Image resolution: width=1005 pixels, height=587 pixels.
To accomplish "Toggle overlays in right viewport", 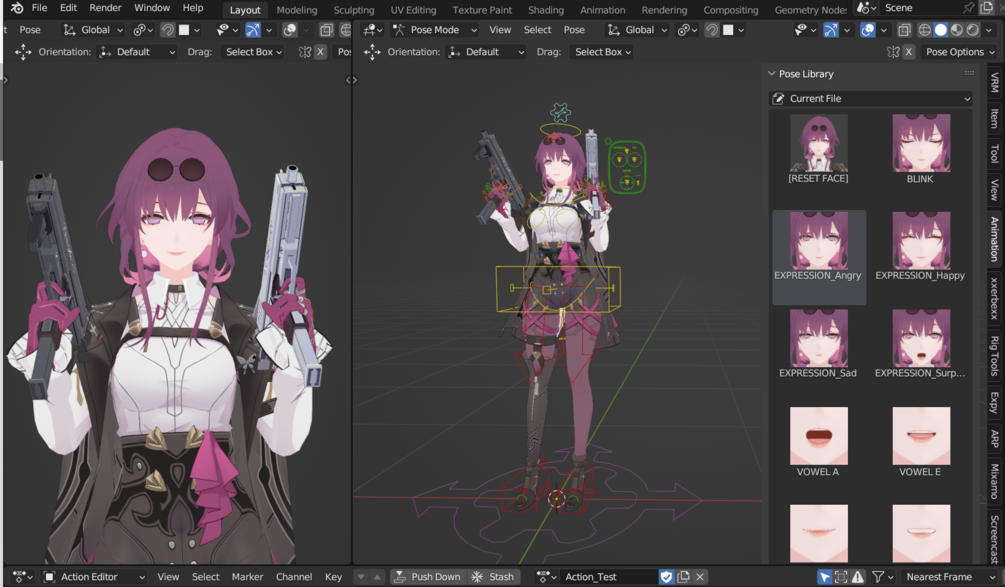I will click(x=867, y=29).
